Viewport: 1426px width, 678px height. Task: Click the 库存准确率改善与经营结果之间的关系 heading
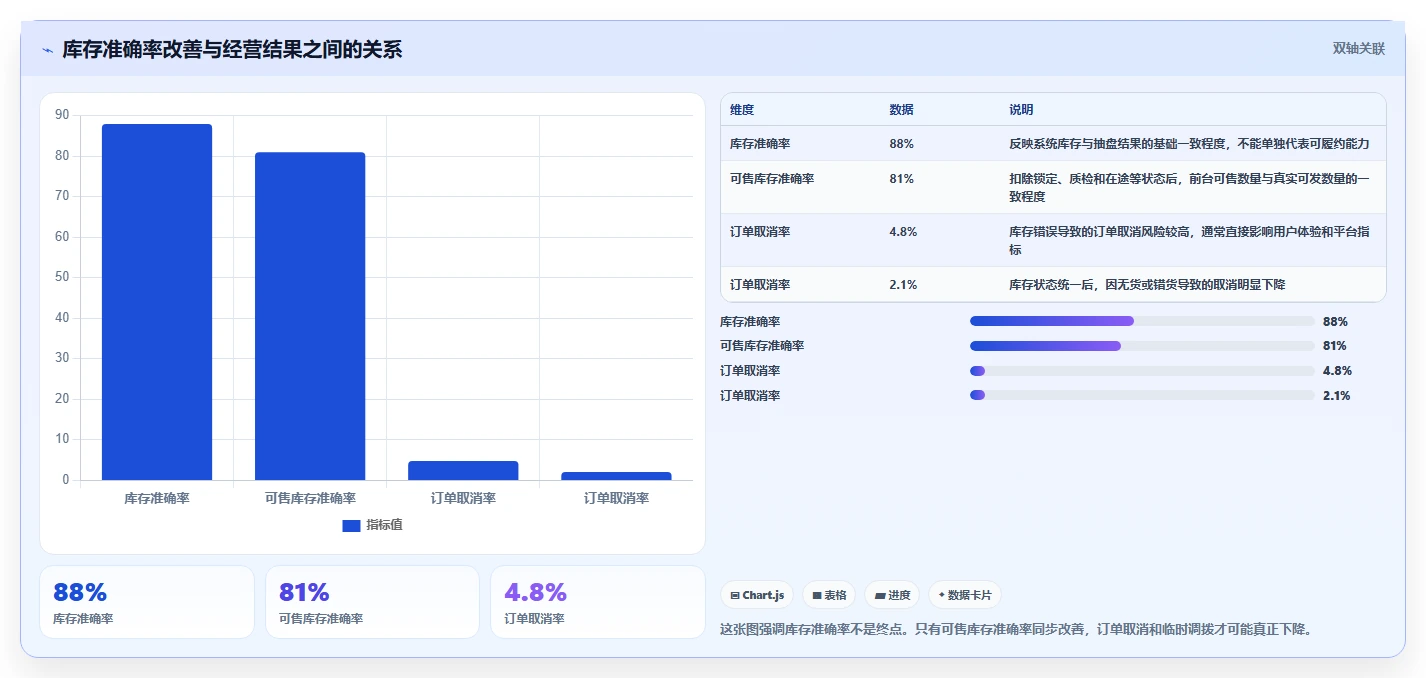pyautogui.click(x=232, y=49)
